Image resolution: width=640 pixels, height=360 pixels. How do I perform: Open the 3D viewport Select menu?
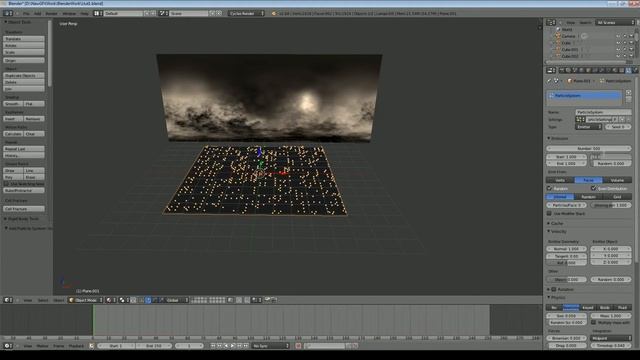coord(43,300)
